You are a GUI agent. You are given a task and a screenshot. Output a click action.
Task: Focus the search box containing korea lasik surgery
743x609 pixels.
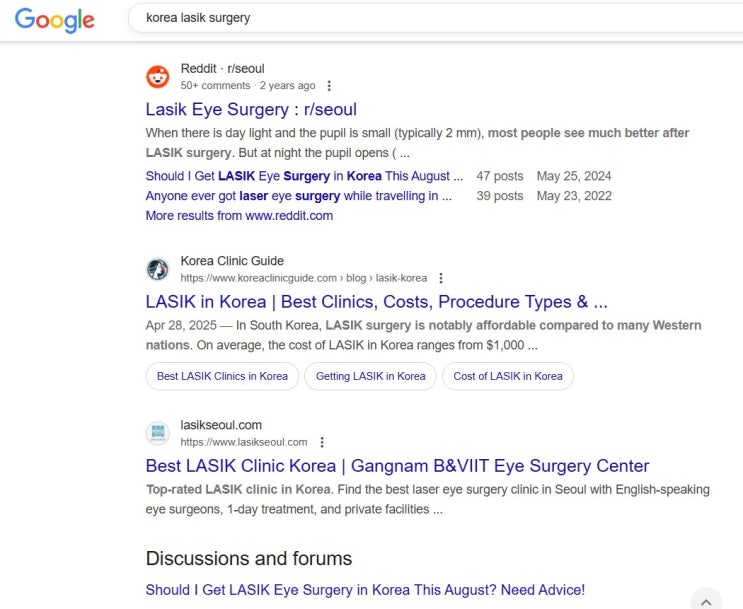click(x=435, y=18)
